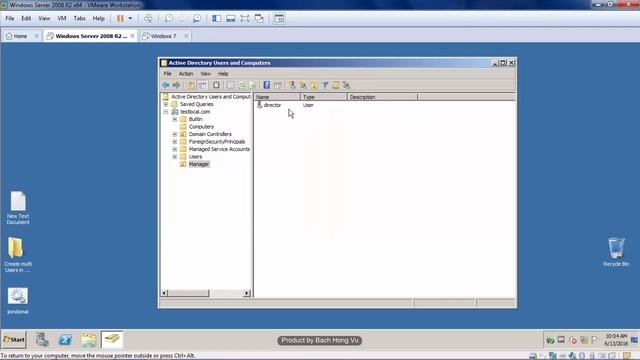Click the tree pane horizontal scrollbar thumb

pos(188,293)
